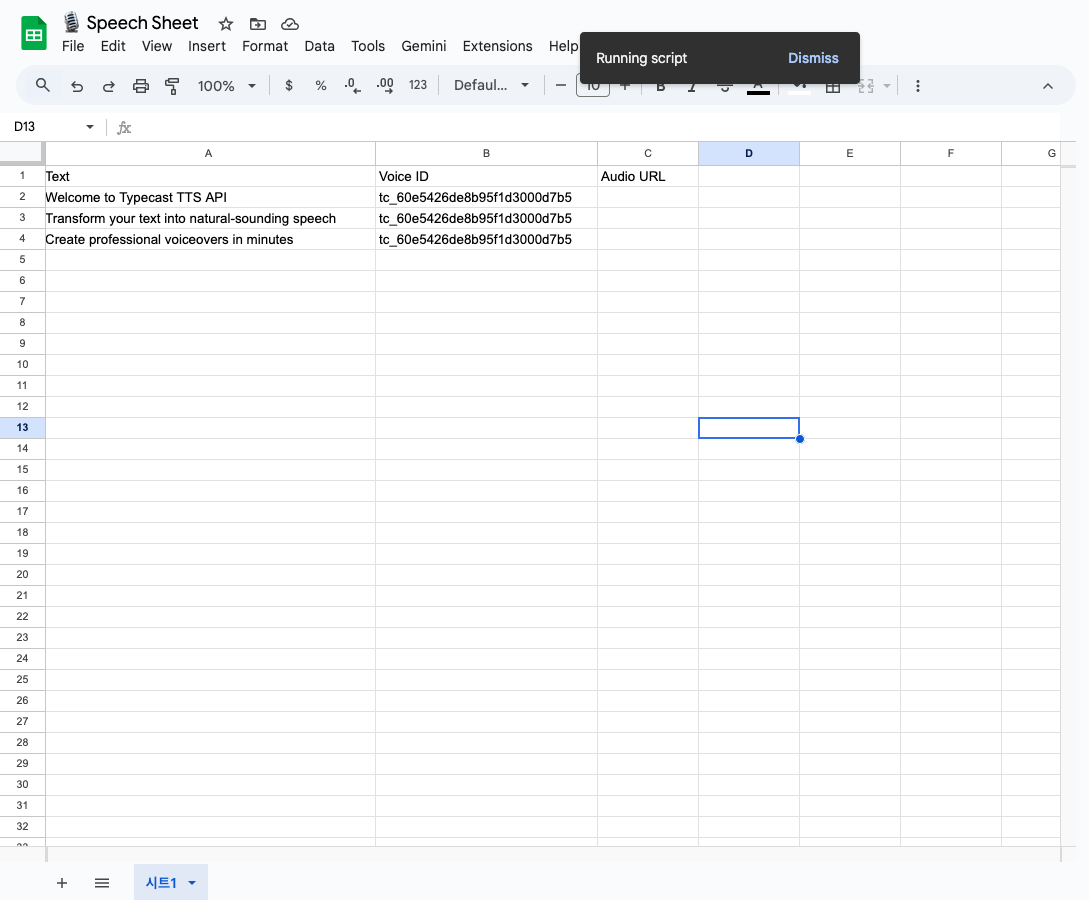The image size is (1089, 900).
Task: Select column B header
Action: [x=486, y=153]
